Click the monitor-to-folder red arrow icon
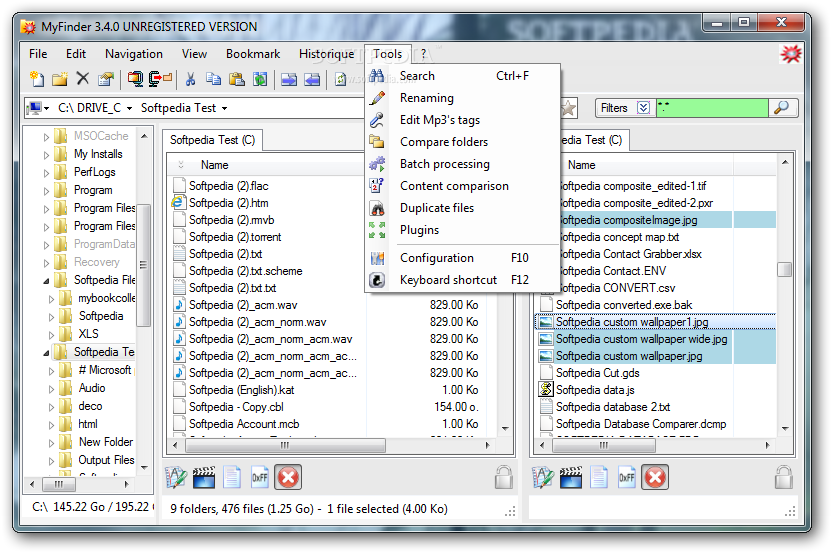The image size is (832, 553). (160, 79)
